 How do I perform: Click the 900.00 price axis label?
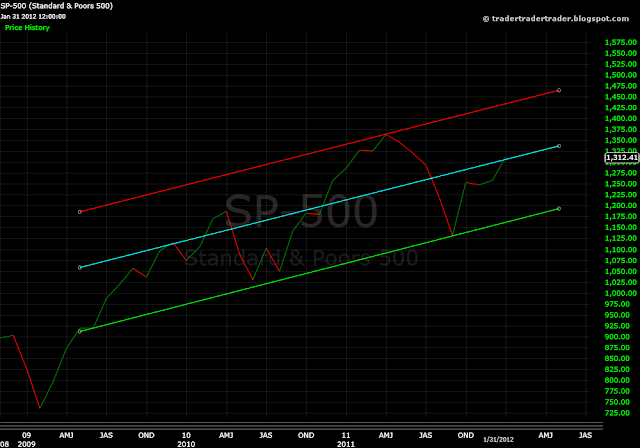click(617, 337)
